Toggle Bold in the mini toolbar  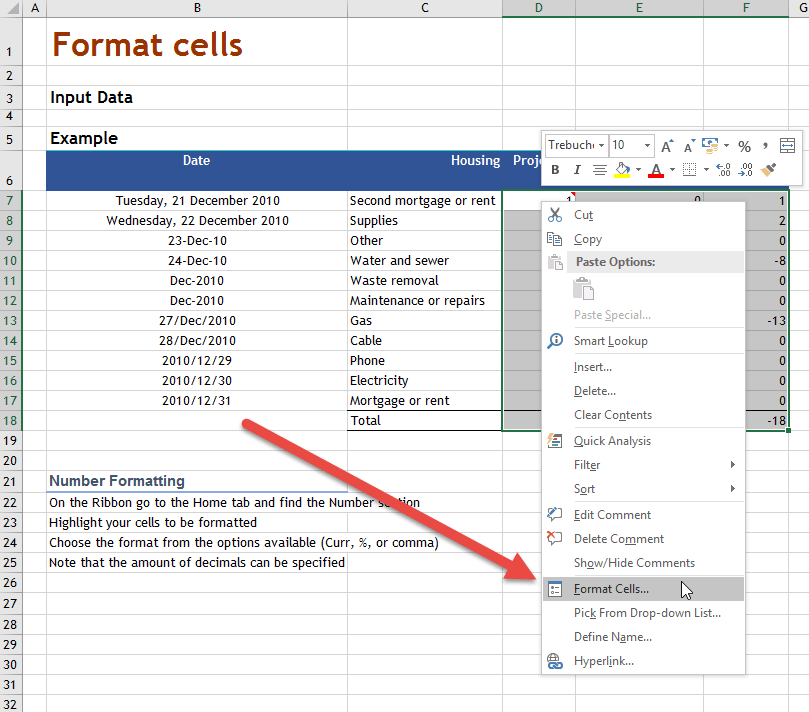[x=555, y=170]
